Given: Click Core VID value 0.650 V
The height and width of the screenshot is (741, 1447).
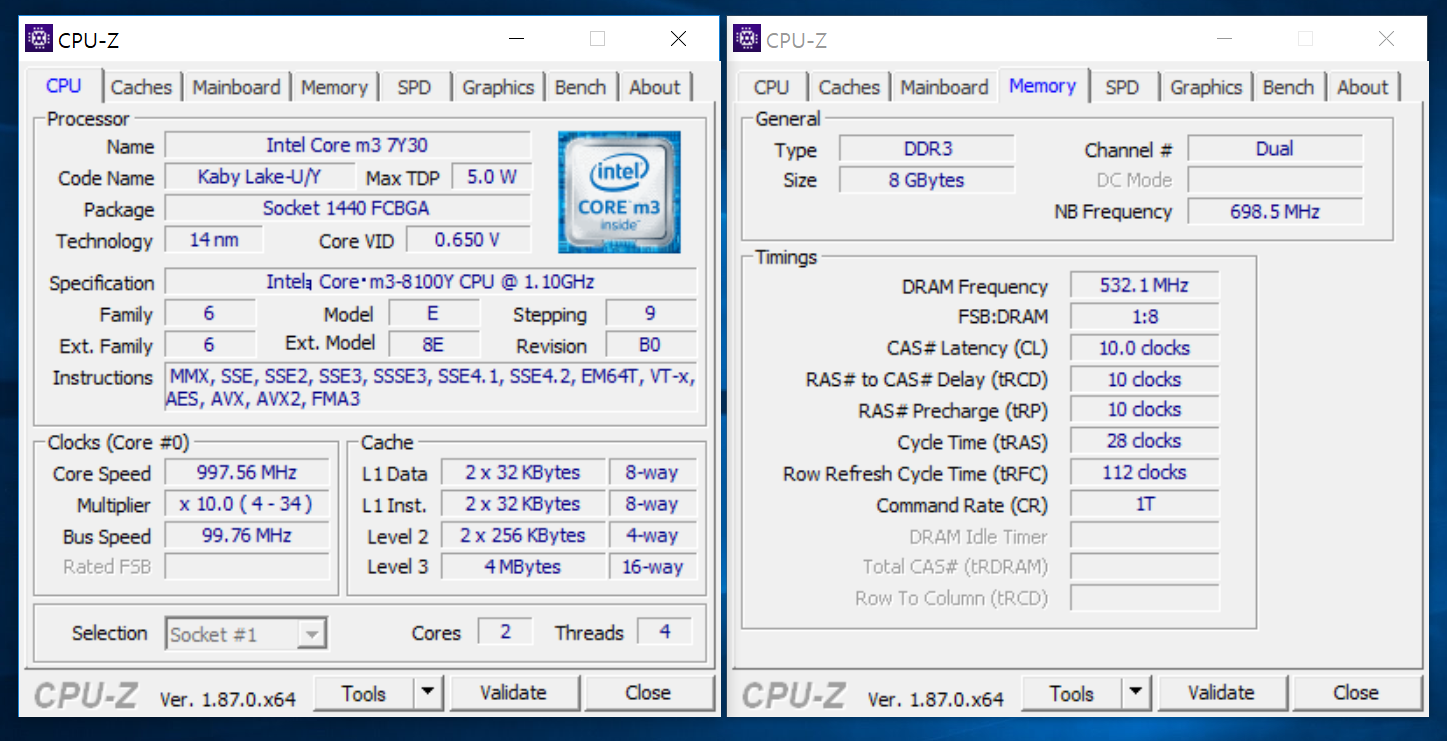Looking at the screenshot, I should click(x=467, y=240).
